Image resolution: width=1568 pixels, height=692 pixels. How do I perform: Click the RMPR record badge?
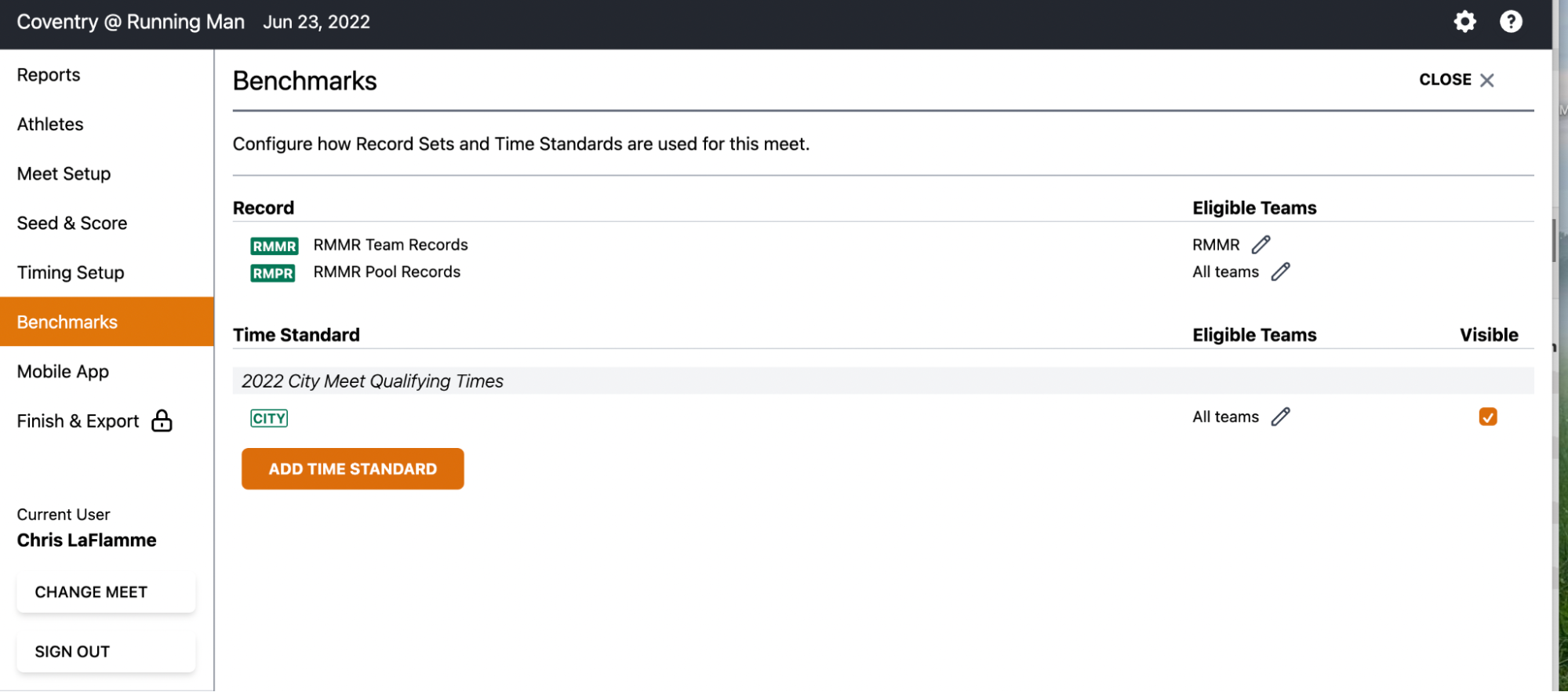272,273
